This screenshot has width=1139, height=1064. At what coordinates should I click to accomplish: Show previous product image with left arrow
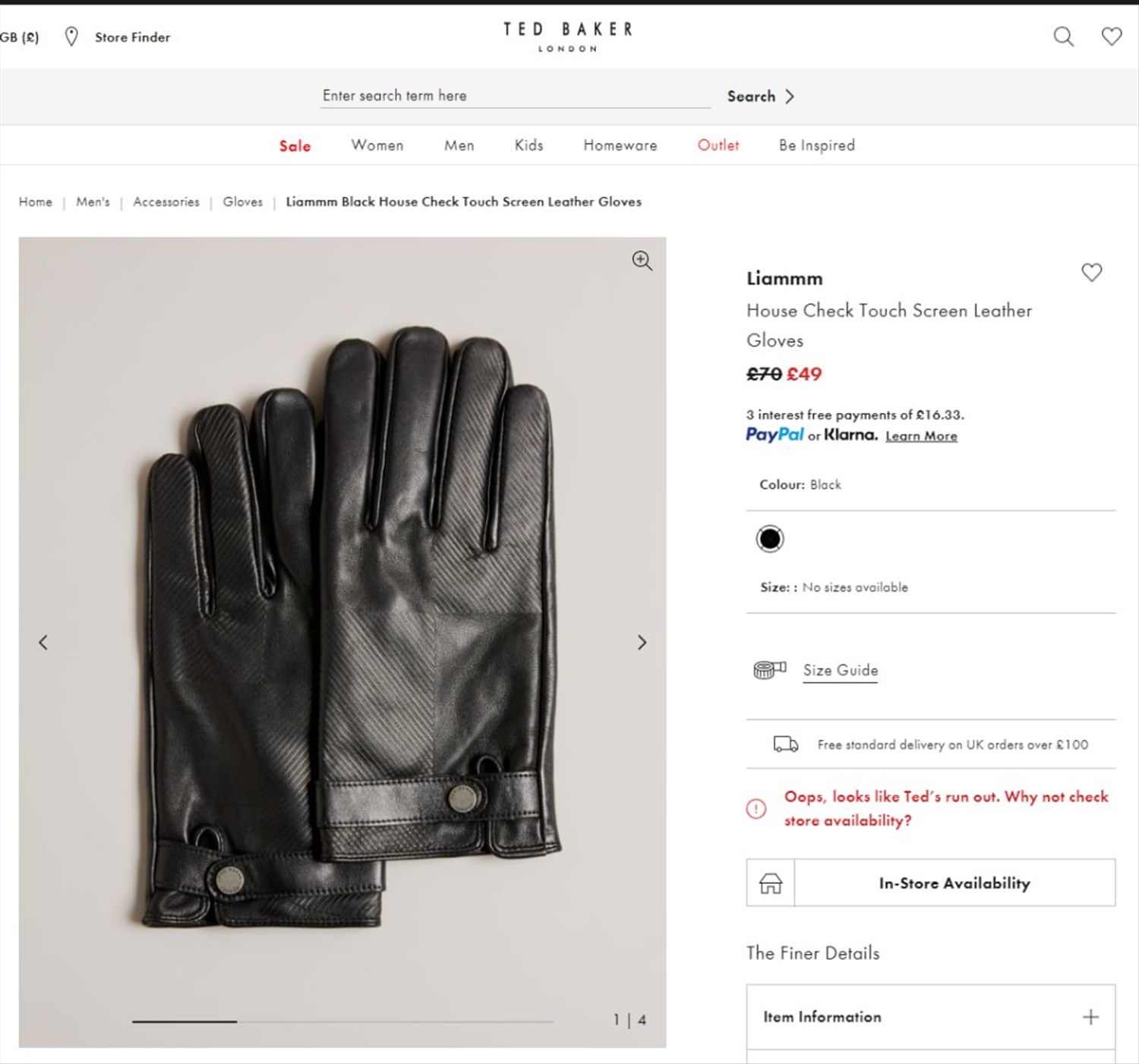point(43,643)
